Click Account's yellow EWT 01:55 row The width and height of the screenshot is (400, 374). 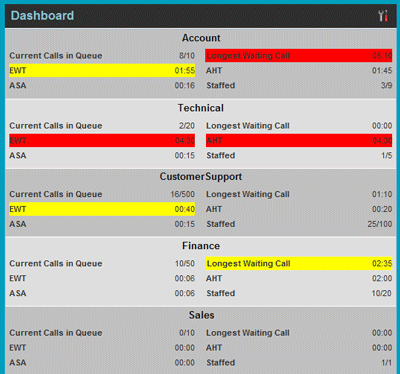click(102, 71)
